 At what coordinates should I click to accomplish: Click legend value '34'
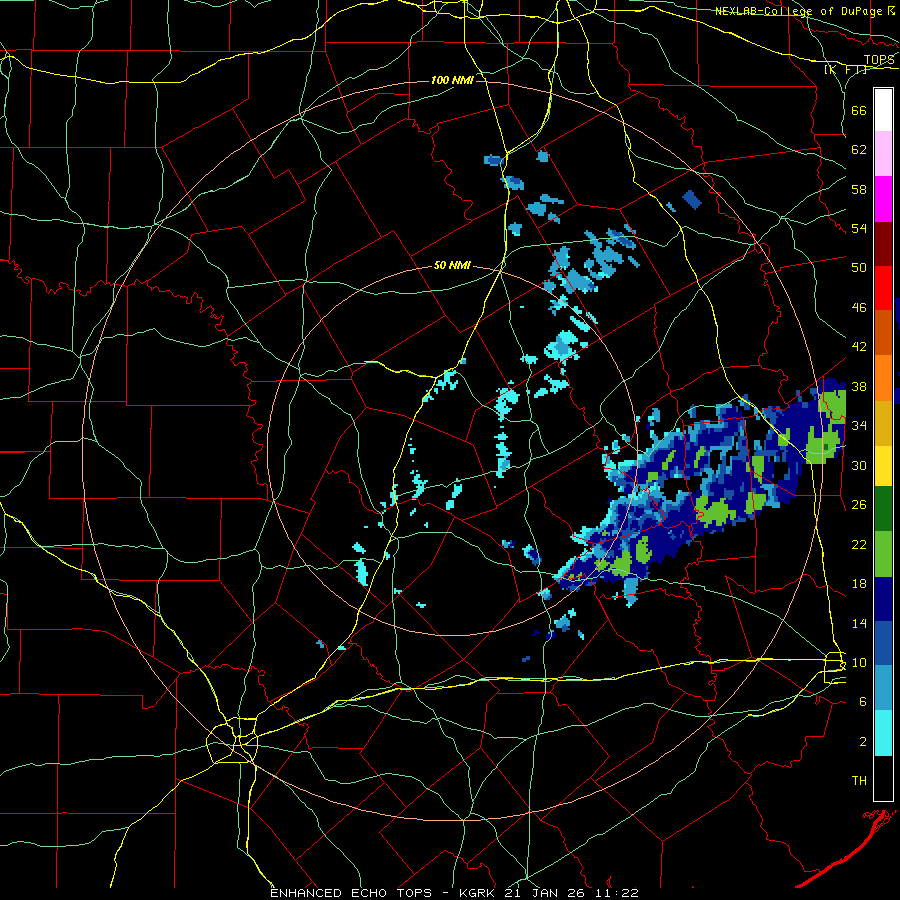[859, 426]
